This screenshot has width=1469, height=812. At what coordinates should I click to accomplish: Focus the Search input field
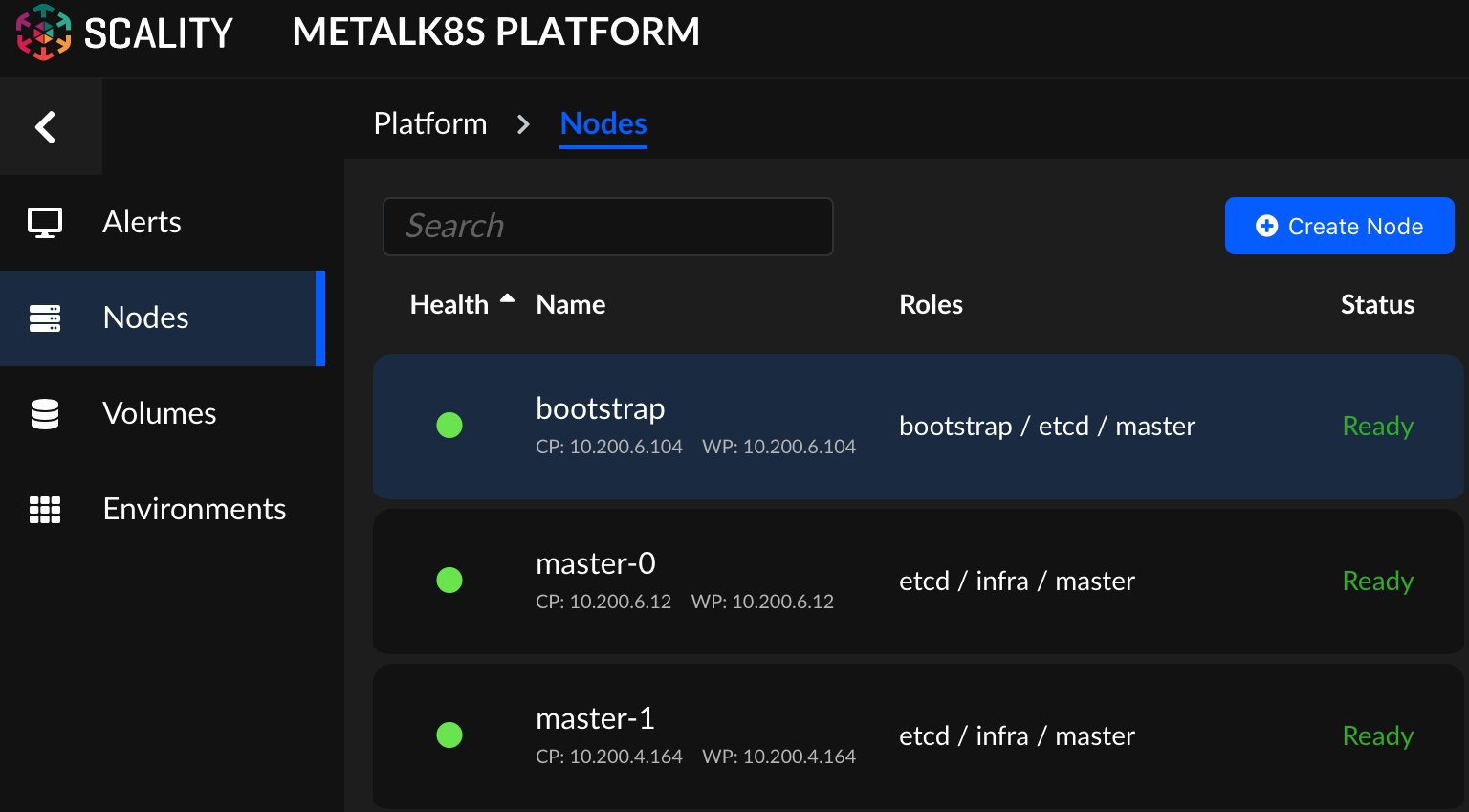pyautogui.click(x=608, y=227)
